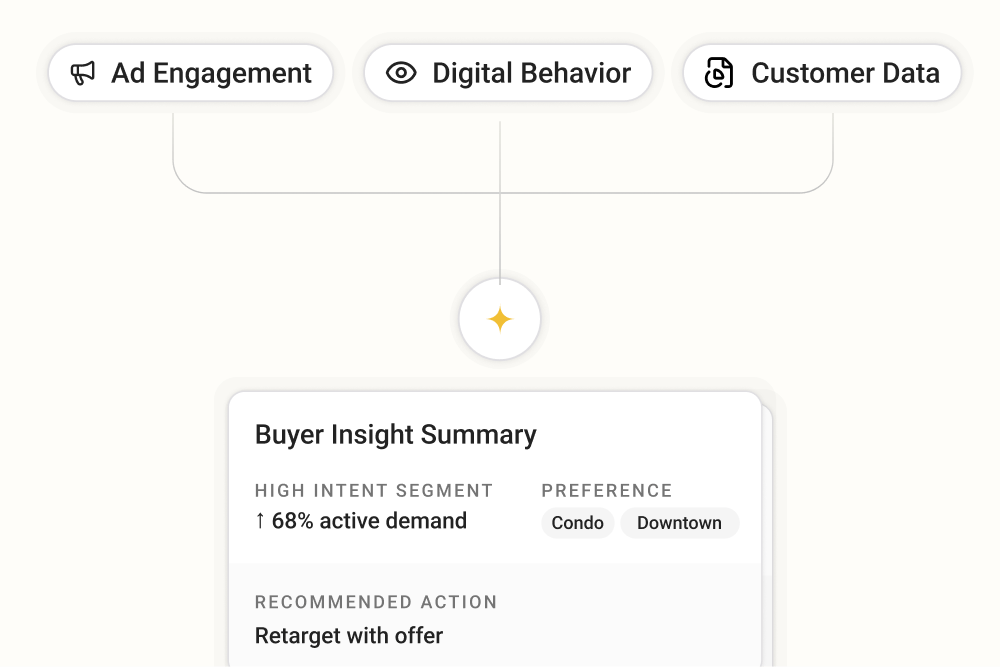The width and height of the screenshot is (1000, 667).
Task: Select the Ad Engagement pill
Action: (x=191, y=73)
